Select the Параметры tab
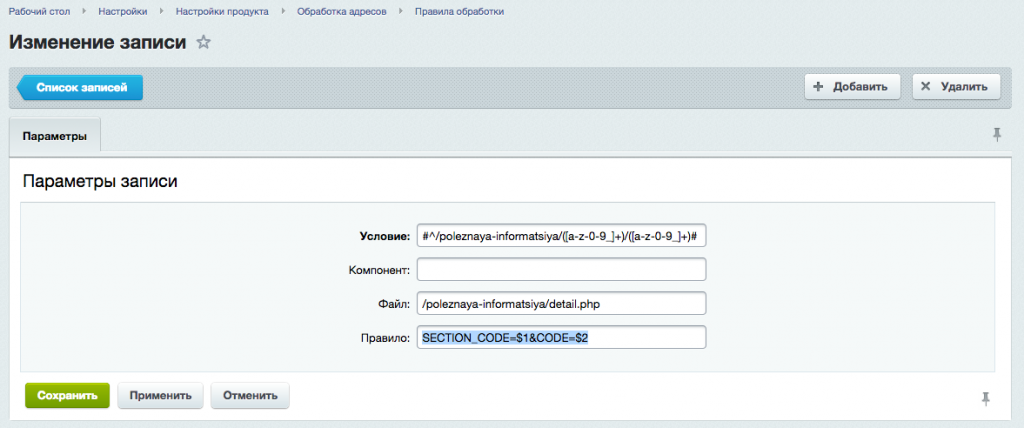The height and width of the screenshot is (428, 1024). tap(54, 135)
